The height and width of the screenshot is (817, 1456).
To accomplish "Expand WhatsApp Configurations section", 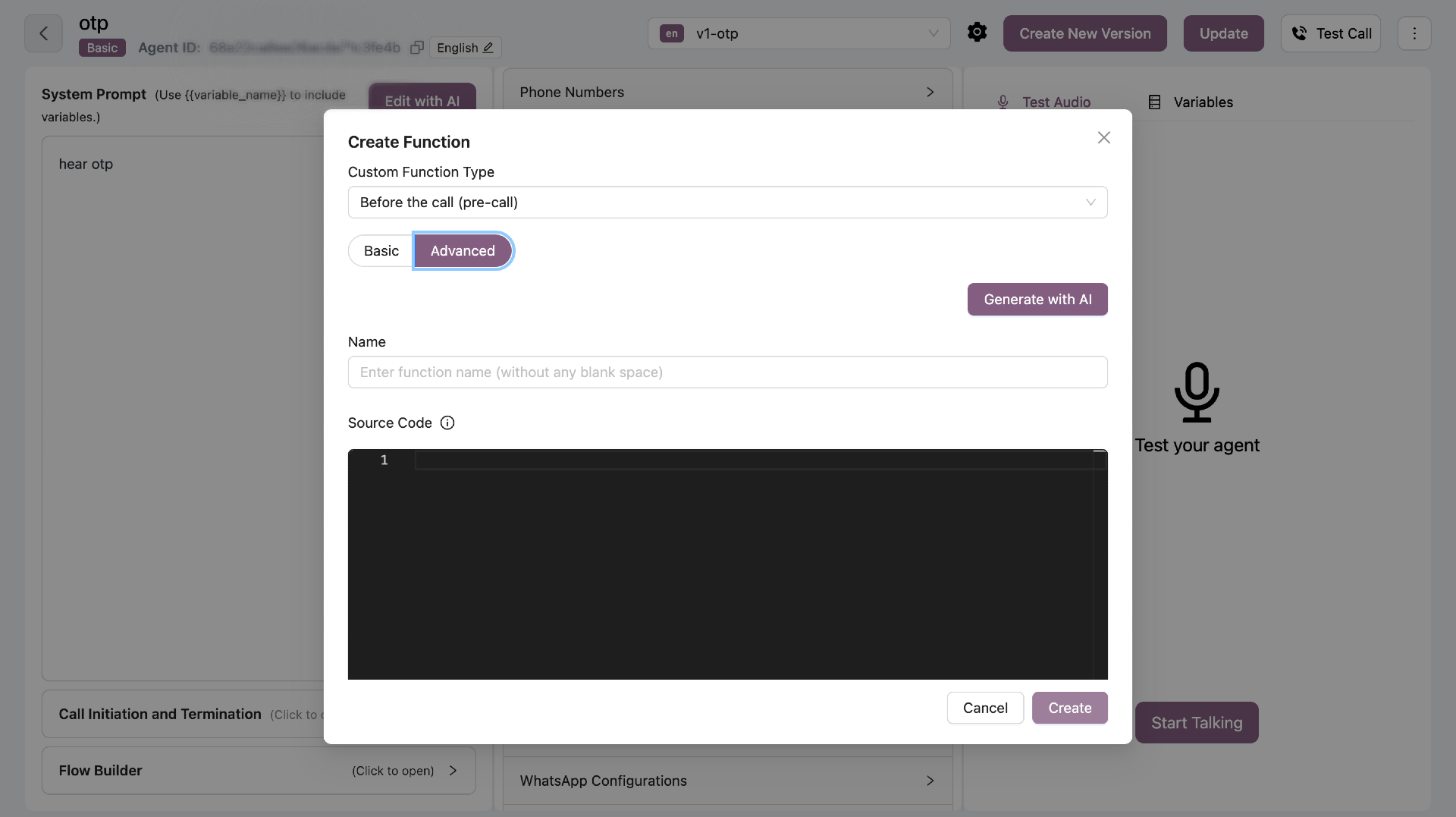I will click(727, 781).
